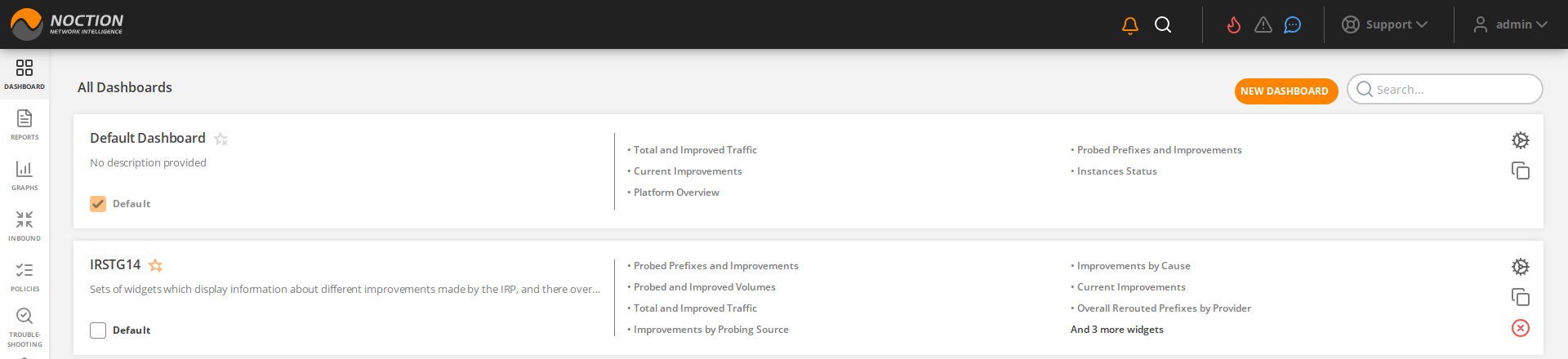Viewport: 1568px width, 359px height.
Task: Toggle favorite star on IRSTG14
Action: (x=156, y=266)
